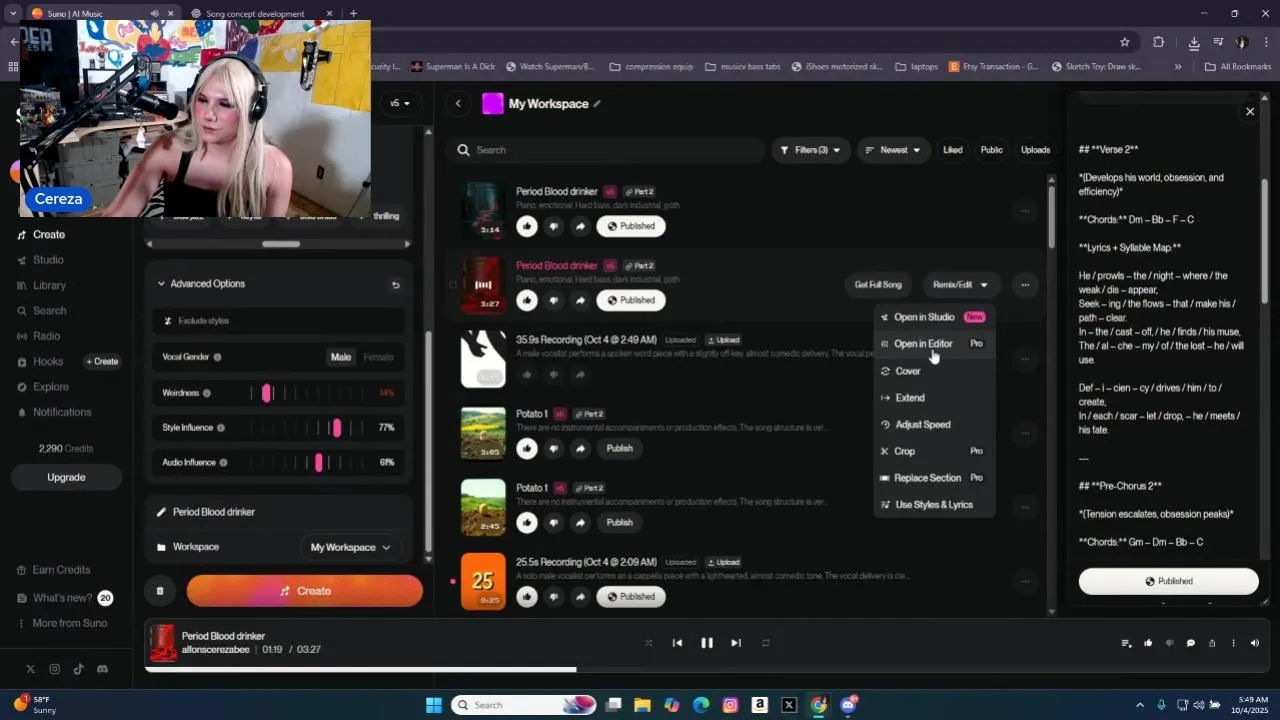1280x720 pixels.
Task: Open the X social icon in sidebar footer
Action: [30, 669]
